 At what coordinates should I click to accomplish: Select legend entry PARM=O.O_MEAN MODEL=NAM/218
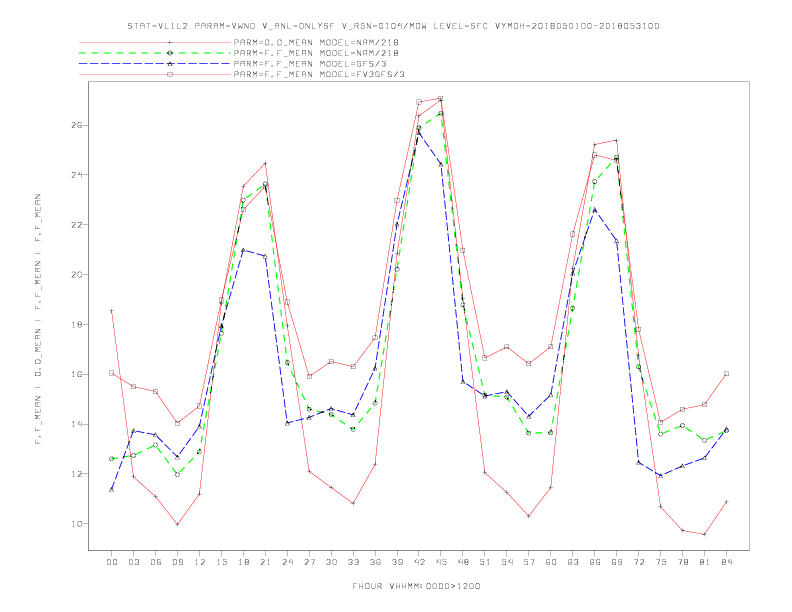316,42
